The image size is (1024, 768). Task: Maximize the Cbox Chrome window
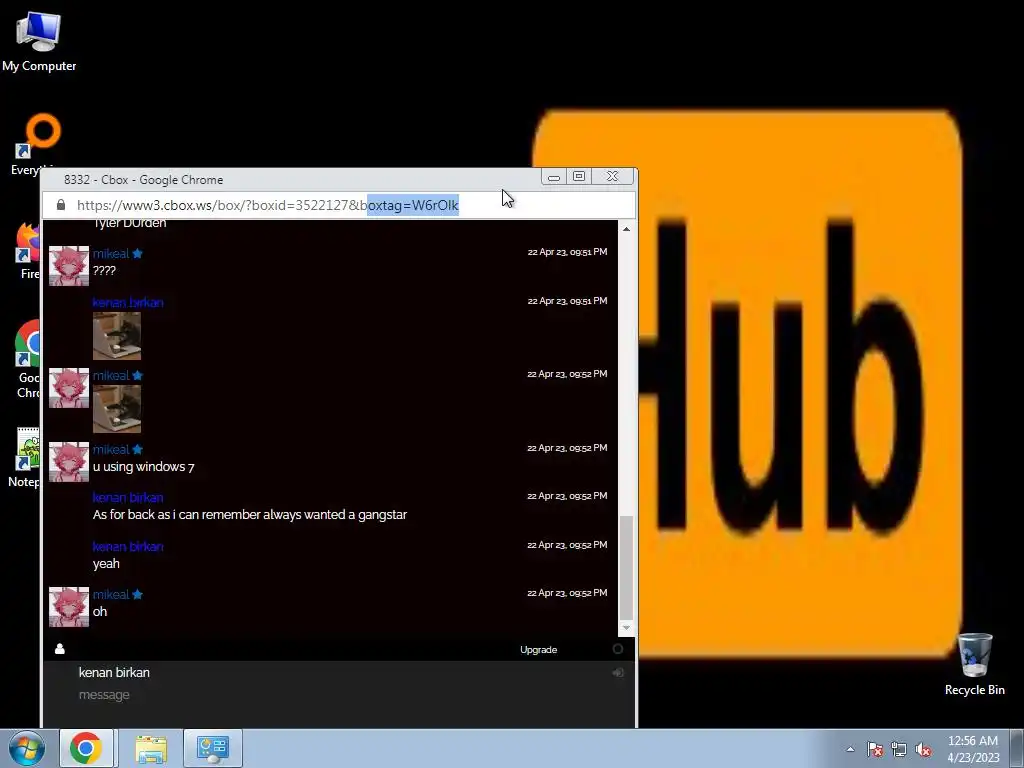(x=579, y=176)
